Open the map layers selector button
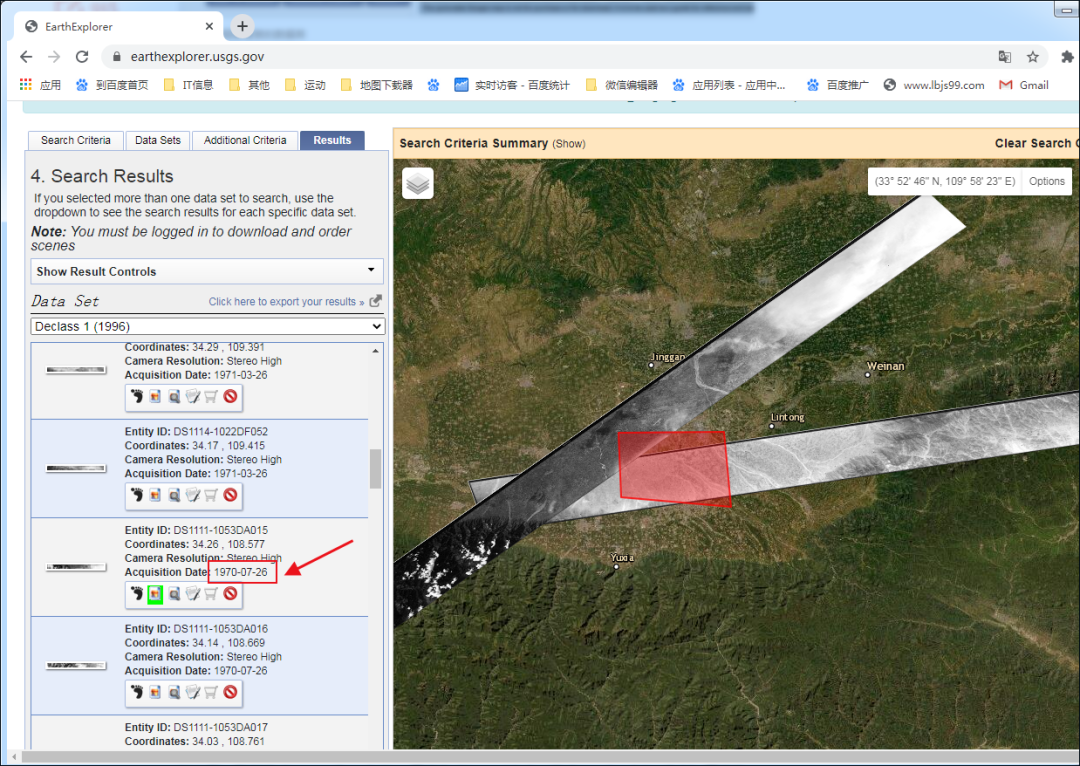This screenshot has width=1080, height=766. coord(417,183)
